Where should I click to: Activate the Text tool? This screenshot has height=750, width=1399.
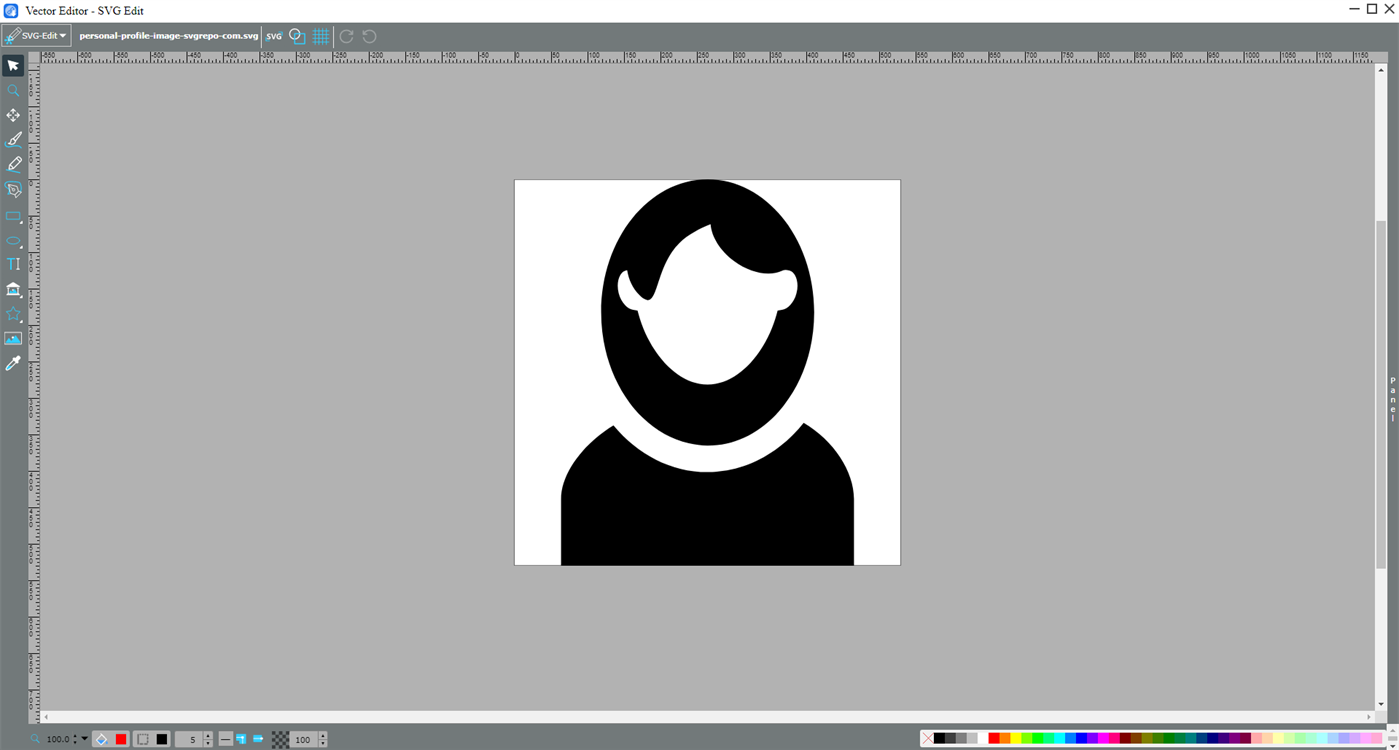tap(13, 263)
